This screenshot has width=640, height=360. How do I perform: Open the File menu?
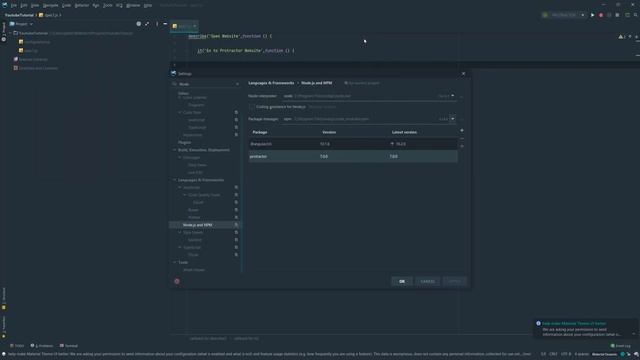pos(13,5)
